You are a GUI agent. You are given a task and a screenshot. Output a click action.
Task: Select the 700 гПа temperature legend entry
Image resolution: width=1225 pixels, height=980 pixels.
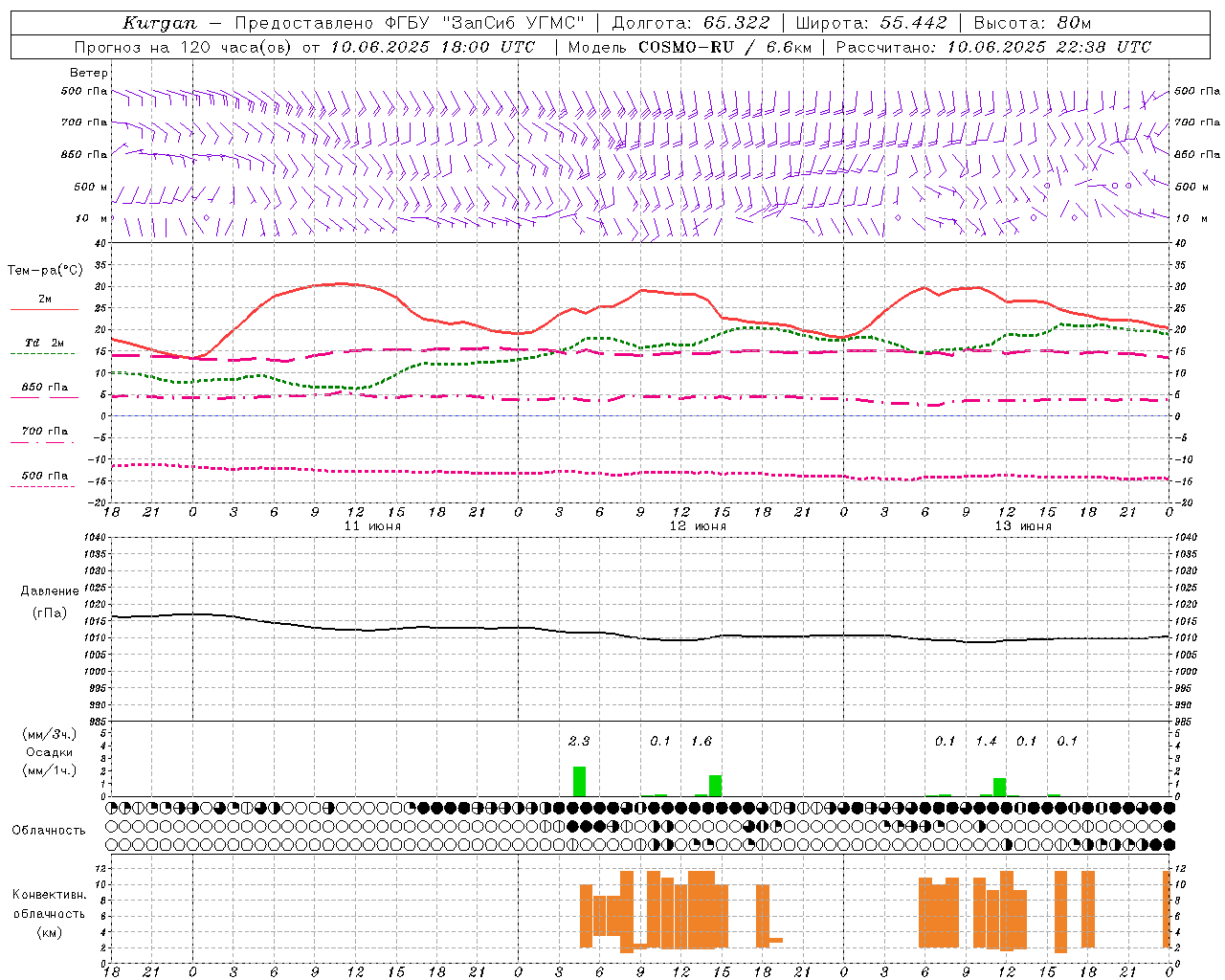[x=44, y=432]
